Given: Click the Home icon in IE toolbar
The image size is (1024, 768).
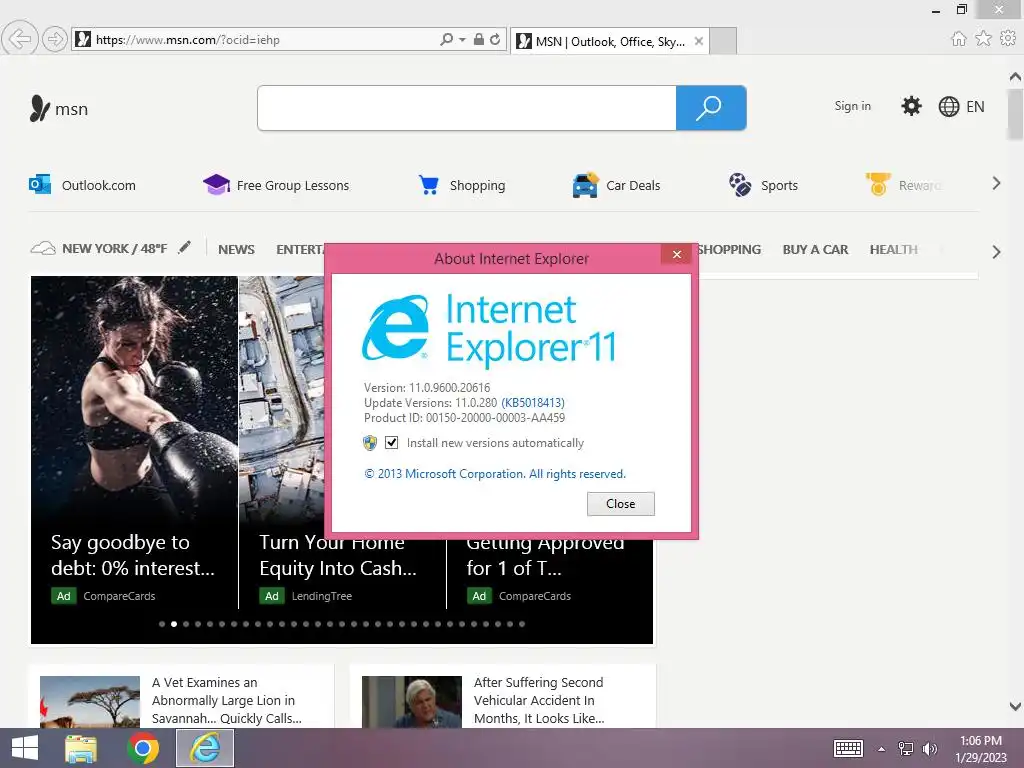Looking at the screenshot, I should [958, 39].
